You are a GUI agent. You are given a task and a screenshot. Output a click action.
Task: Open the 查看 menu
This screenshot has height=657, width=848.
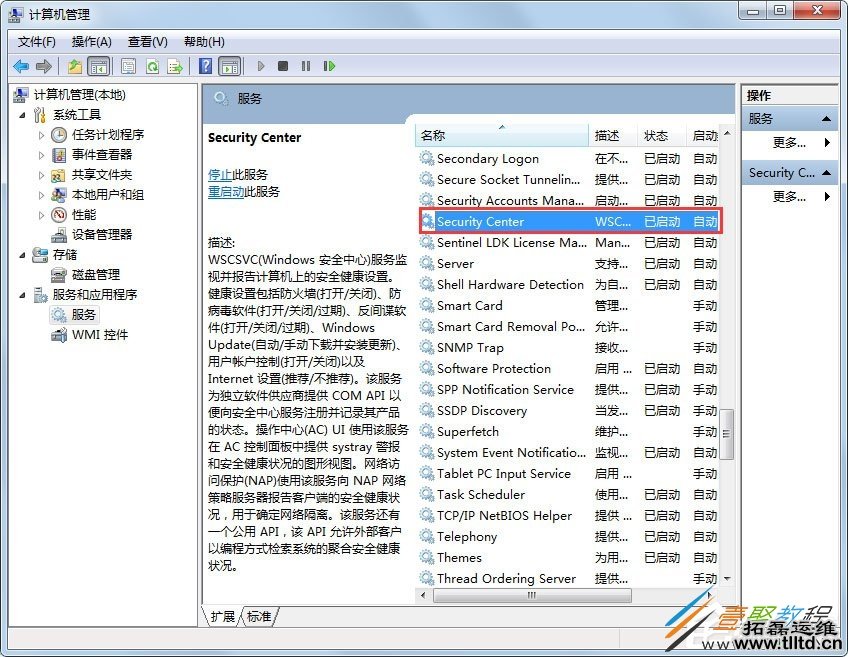(x=146, y=42)
